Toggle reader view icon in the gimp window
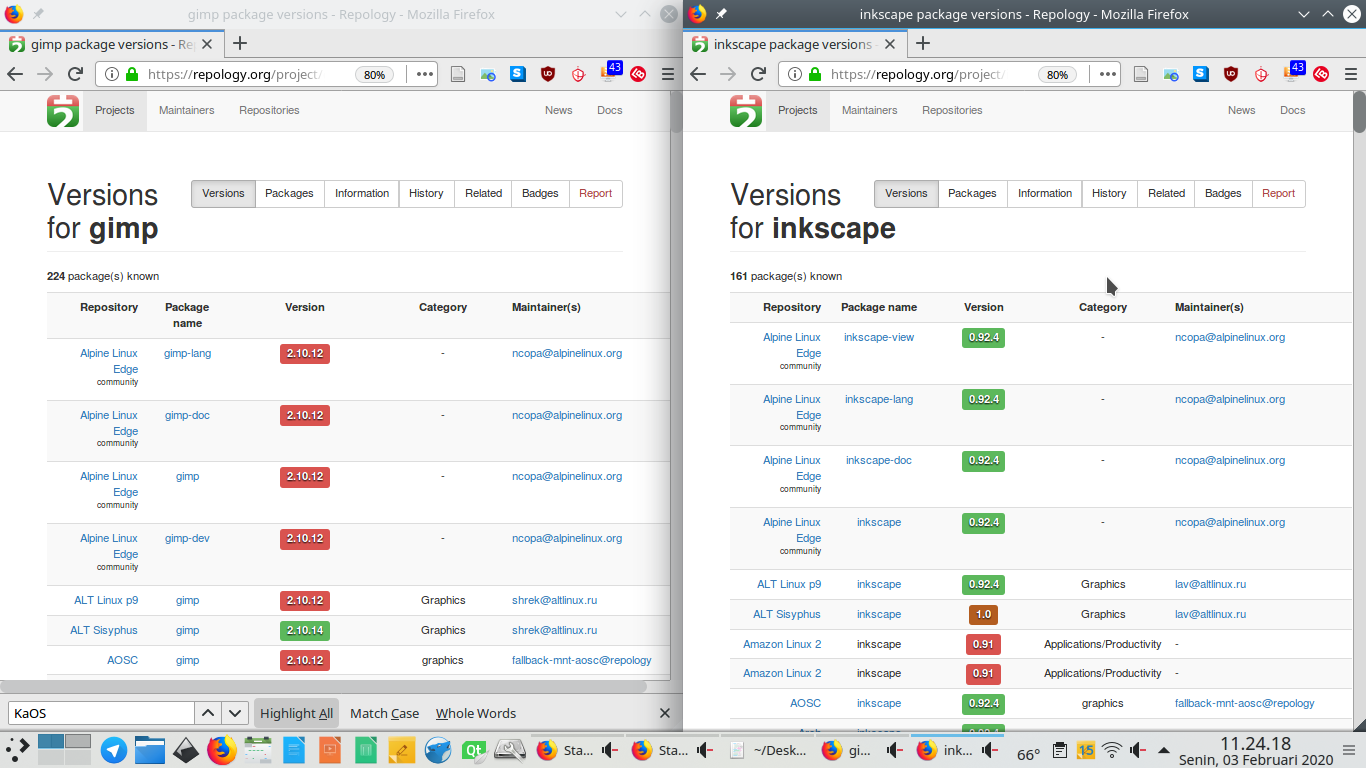This screenshot has width=1366, height=768. [x=457, y=74]
